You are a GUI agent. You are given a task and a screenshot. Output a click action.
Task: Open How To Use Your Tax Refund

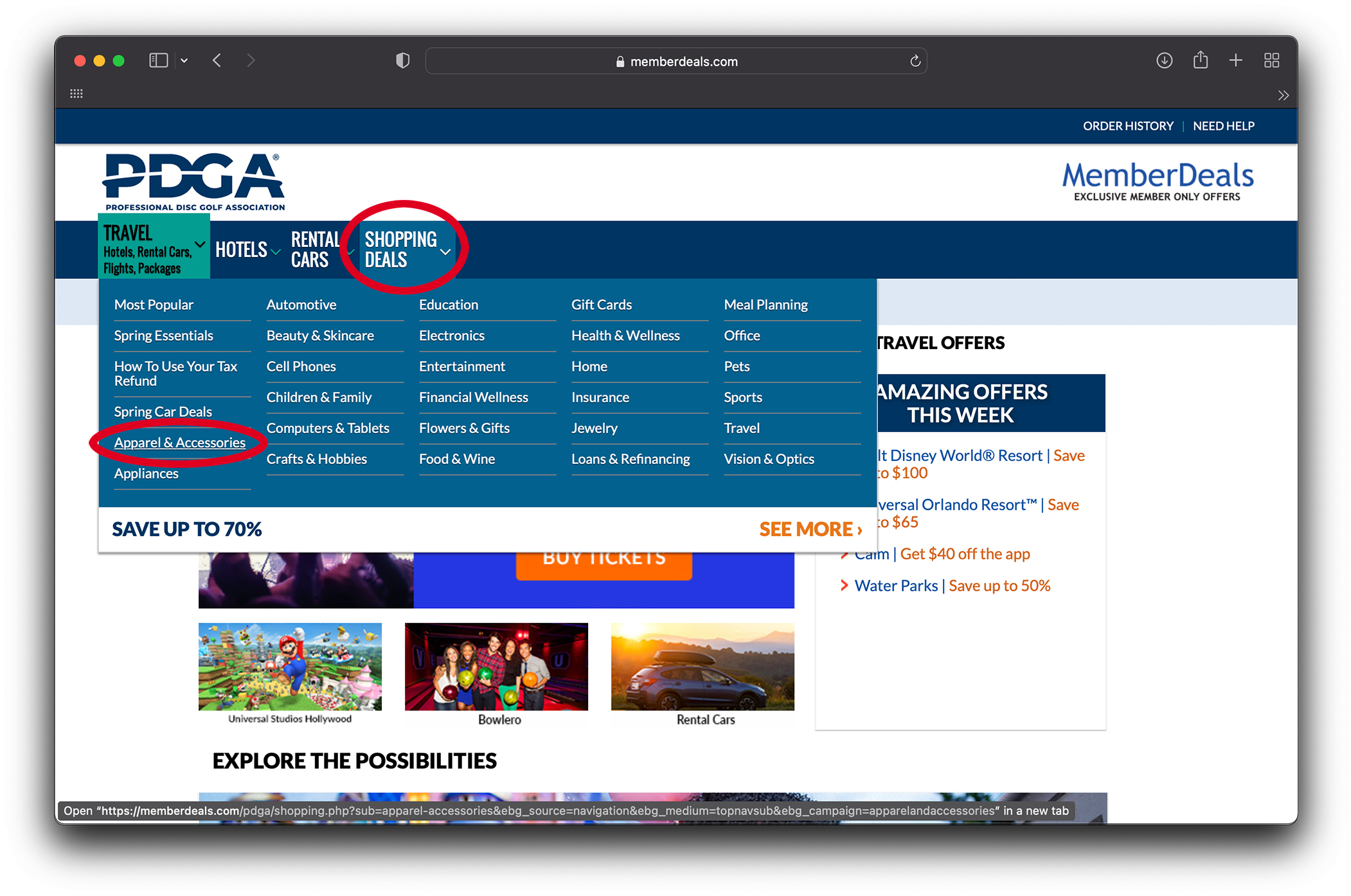(175, 373)
